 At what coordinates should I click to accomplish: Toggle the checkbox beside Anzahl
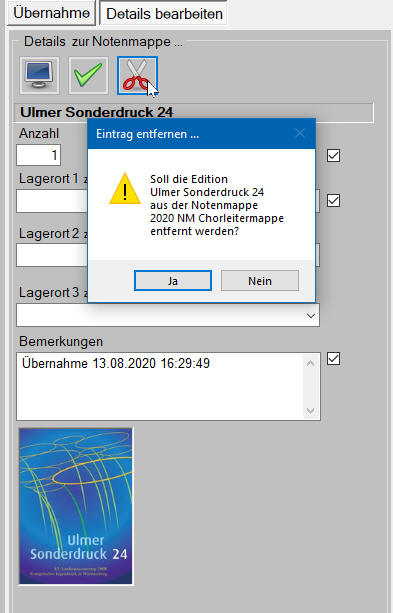coord(334,156)
